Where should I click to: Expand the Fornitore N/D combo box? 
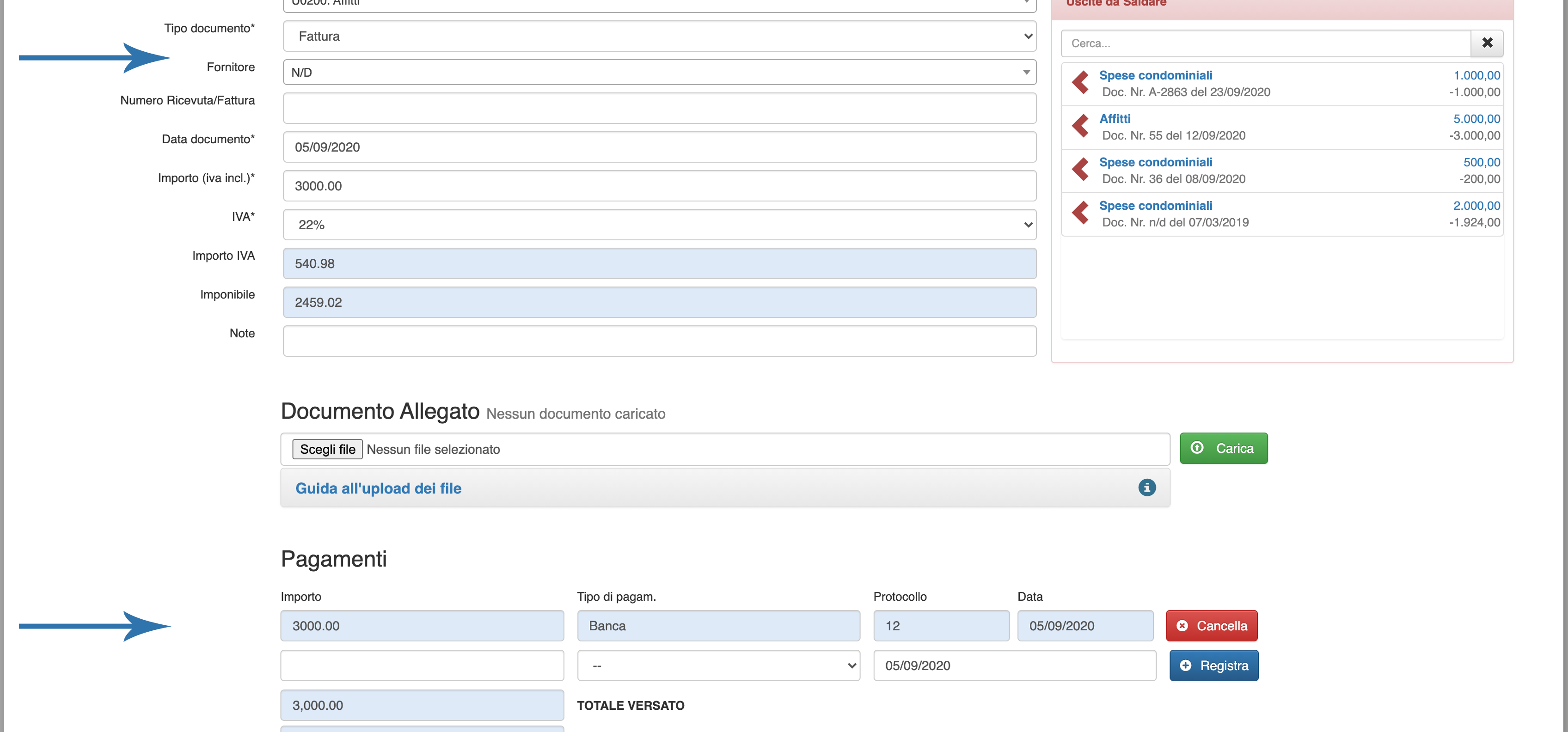659,73
